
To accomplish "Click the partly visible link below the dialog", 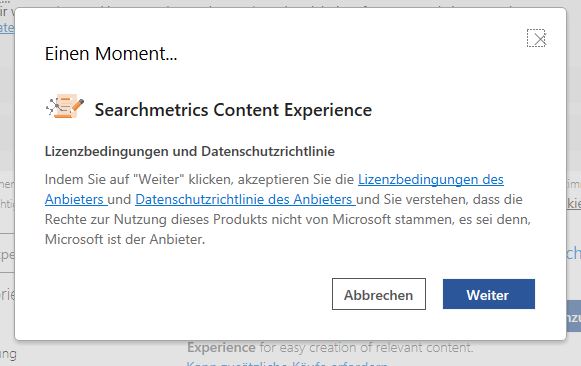I will (287, 363).
